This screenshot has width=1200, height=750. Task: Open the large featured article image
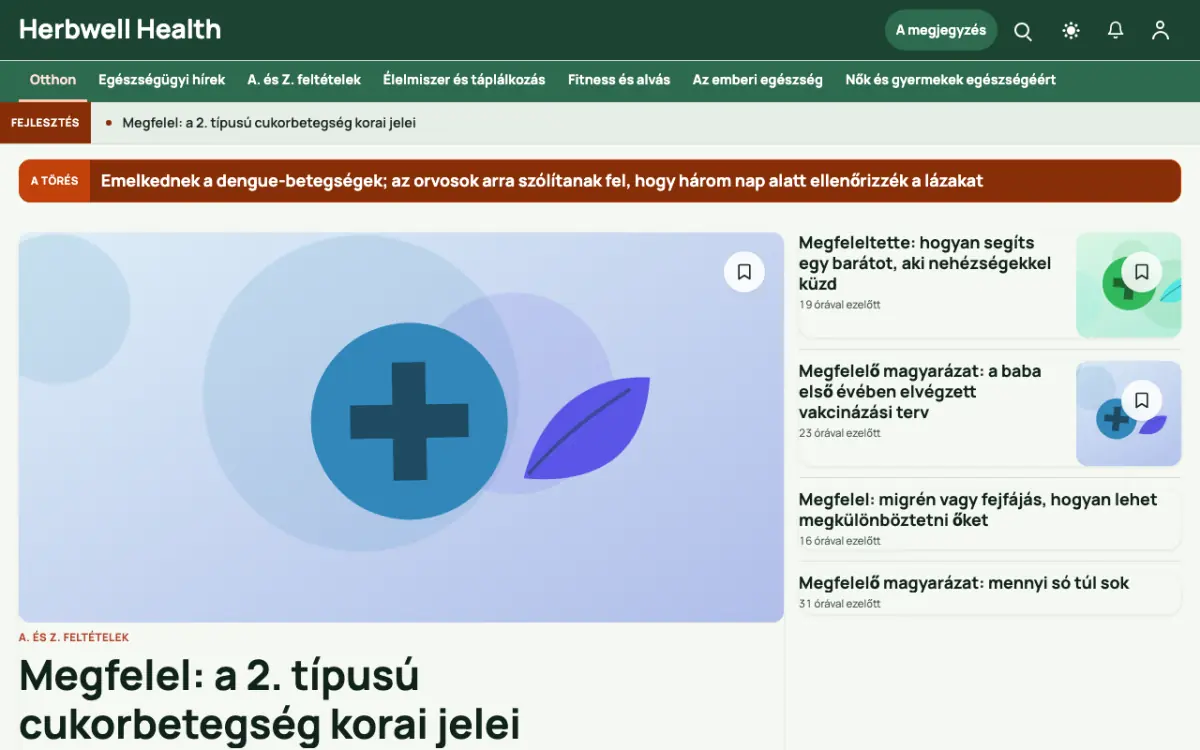pyautogui.click(x=401, y=428)
